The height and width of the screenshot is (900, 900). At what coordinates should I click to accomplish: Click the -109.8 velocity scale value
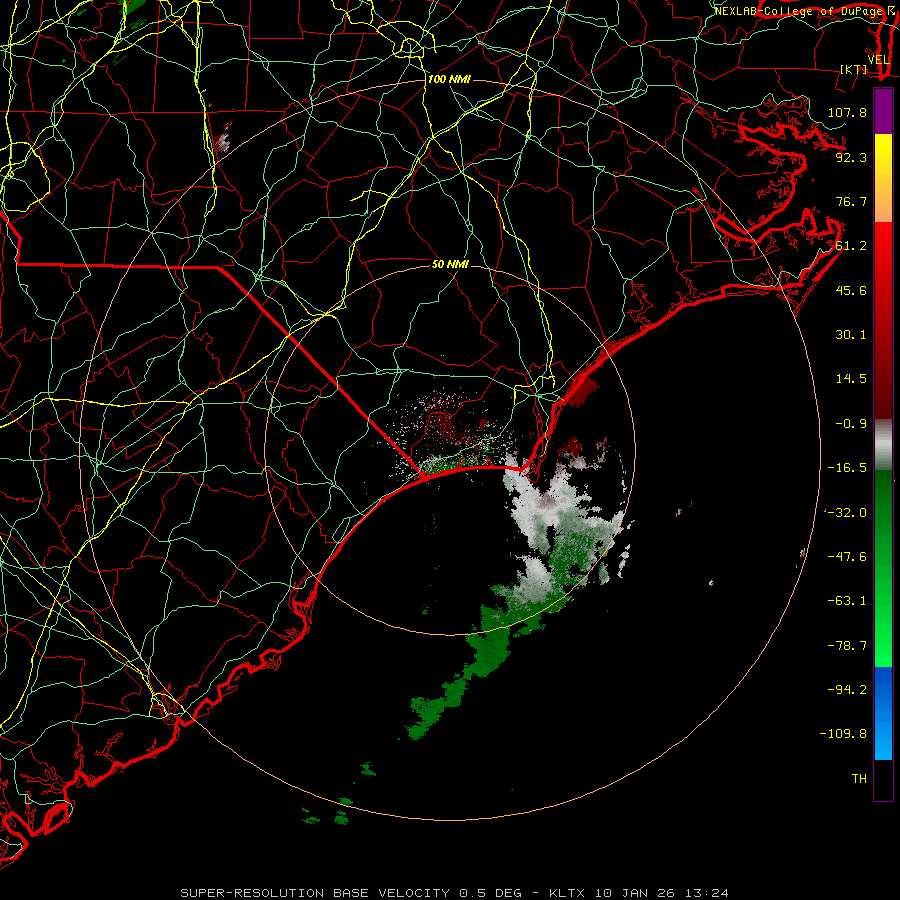tap(844, 734)
